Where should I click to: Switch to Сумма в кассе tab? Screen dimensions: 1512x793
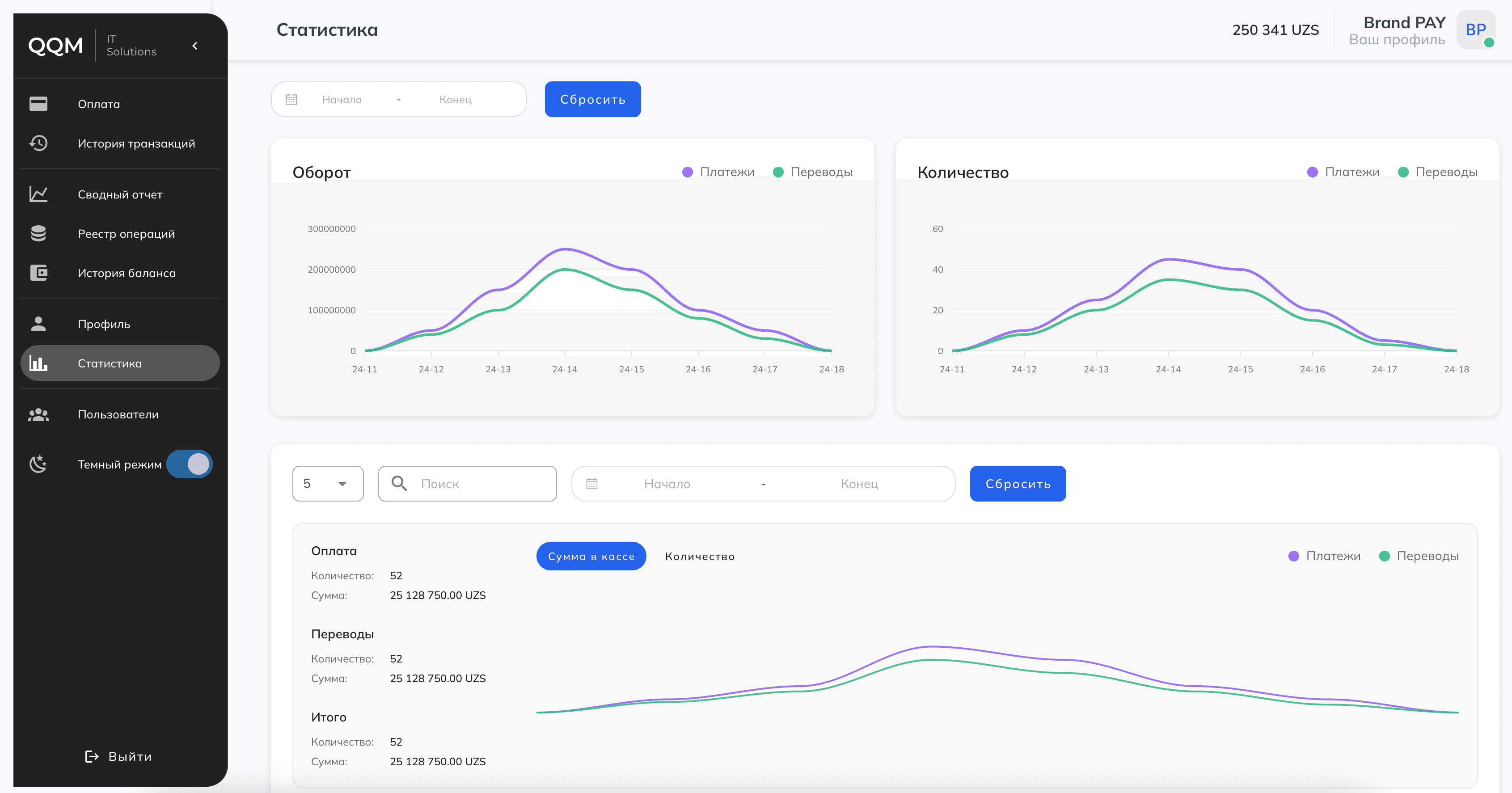[x=591, y=556]
